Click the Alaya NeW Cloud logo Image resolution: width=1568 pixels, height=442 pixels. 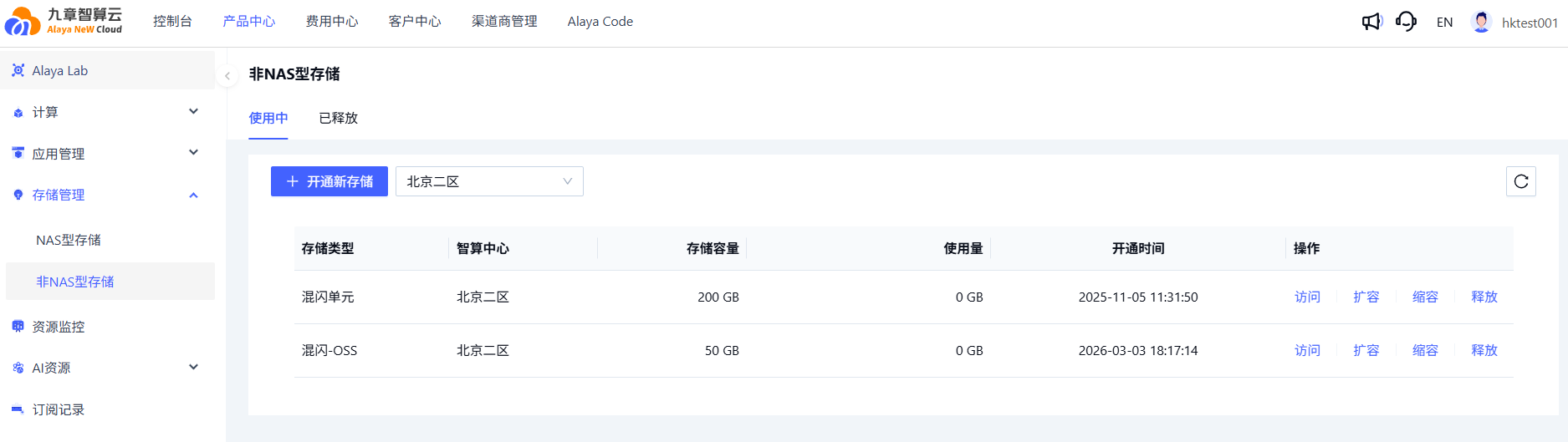click(x=64, y=21)
